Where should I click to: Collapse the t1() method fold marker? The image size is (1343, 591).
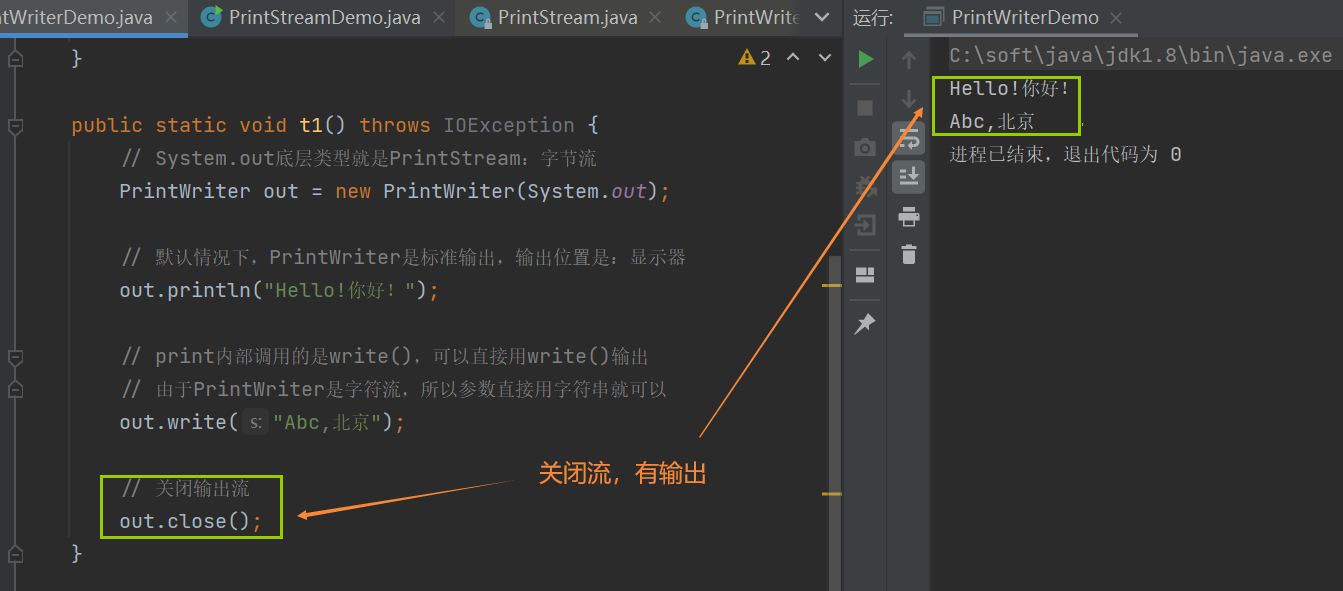[15, 126]
